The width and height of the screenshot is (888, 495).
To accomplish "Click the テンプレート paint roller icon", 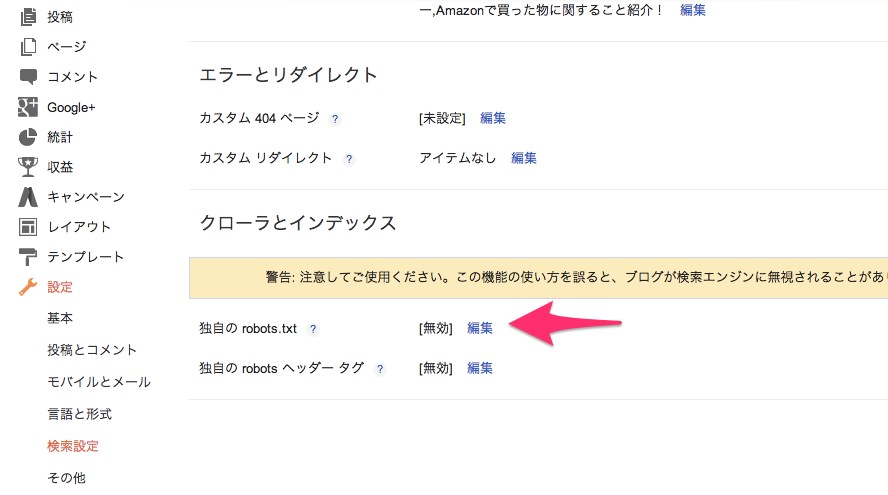I will (28, 257).
